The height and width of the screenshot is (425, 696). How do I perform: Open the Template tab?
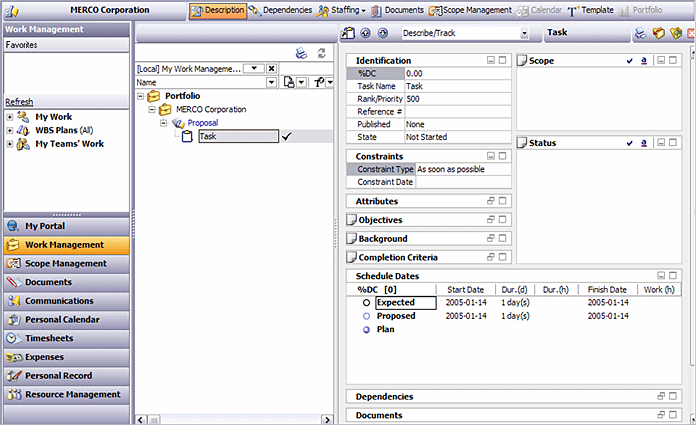pos(590,10)
